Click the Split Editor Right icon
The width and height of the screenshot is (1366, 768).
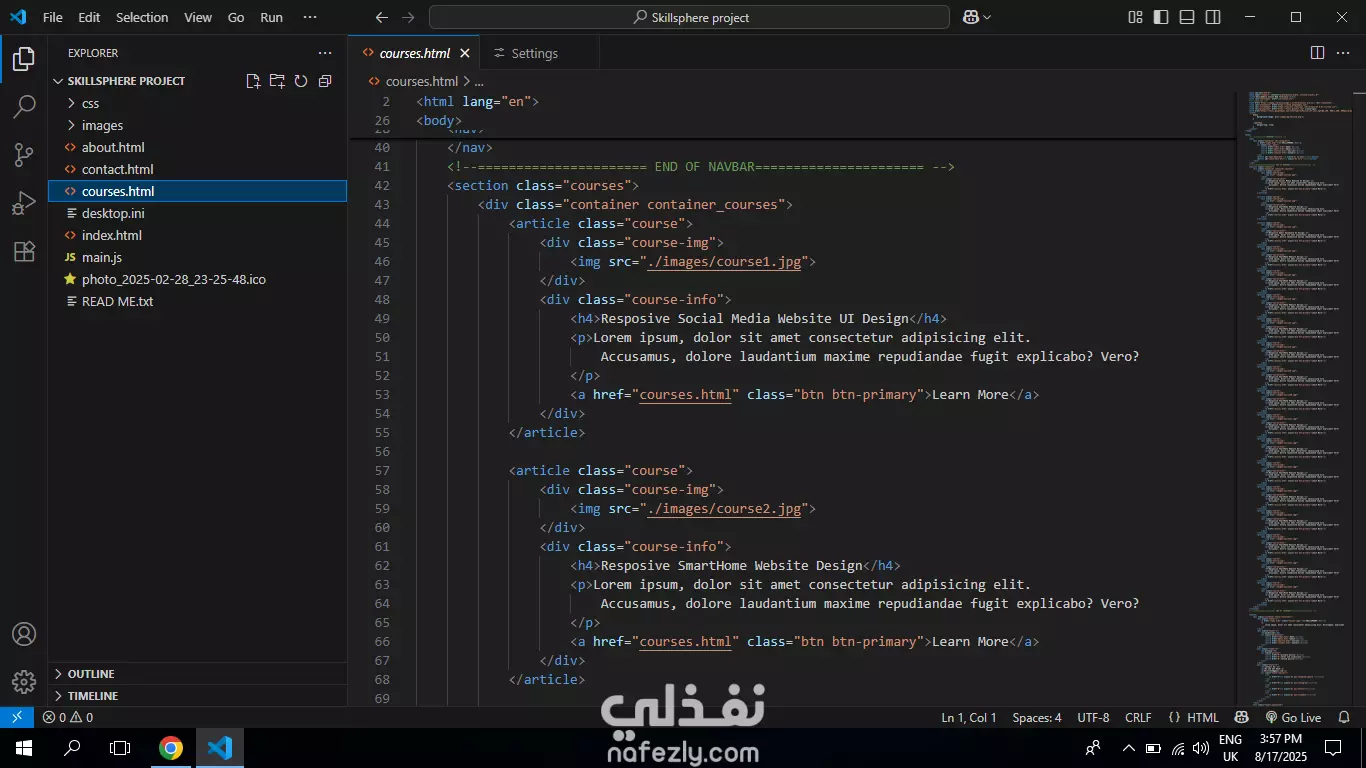pyautogui.click(x=1318, y=53)
